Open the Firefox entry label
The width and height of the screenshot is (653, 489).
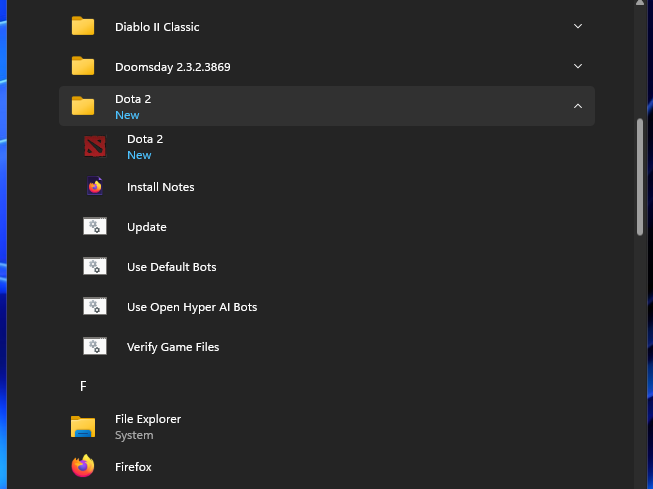click(x=133, y=467)
